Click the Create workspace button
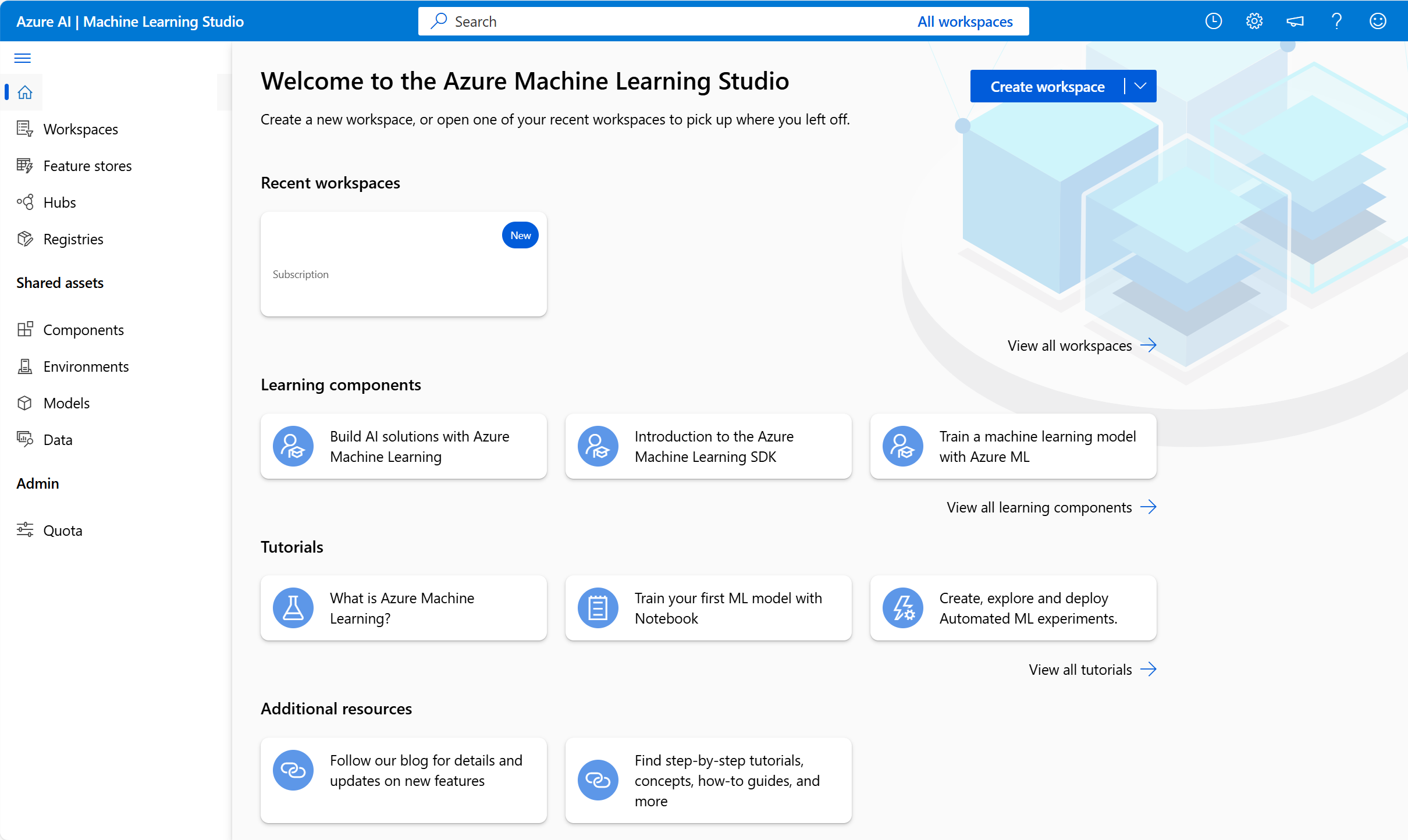Screen dimensions: 1408x840 coord(1047,86)
